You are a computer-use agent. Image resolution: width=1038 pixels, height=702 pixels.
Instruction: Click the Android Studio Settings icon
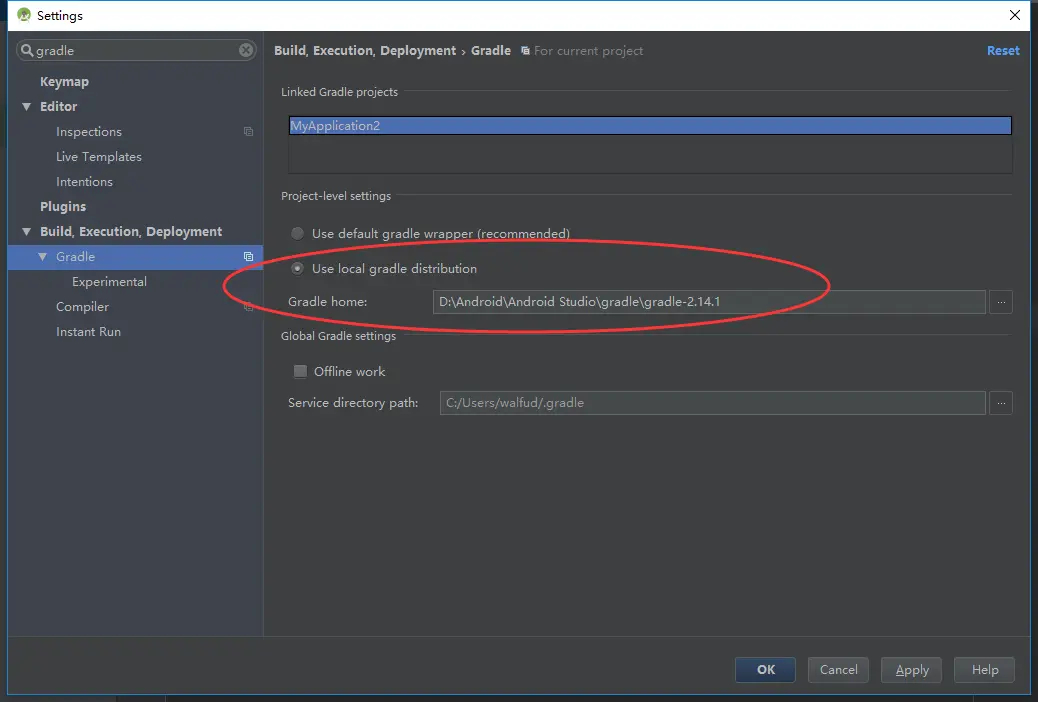(x=24, y=15)
